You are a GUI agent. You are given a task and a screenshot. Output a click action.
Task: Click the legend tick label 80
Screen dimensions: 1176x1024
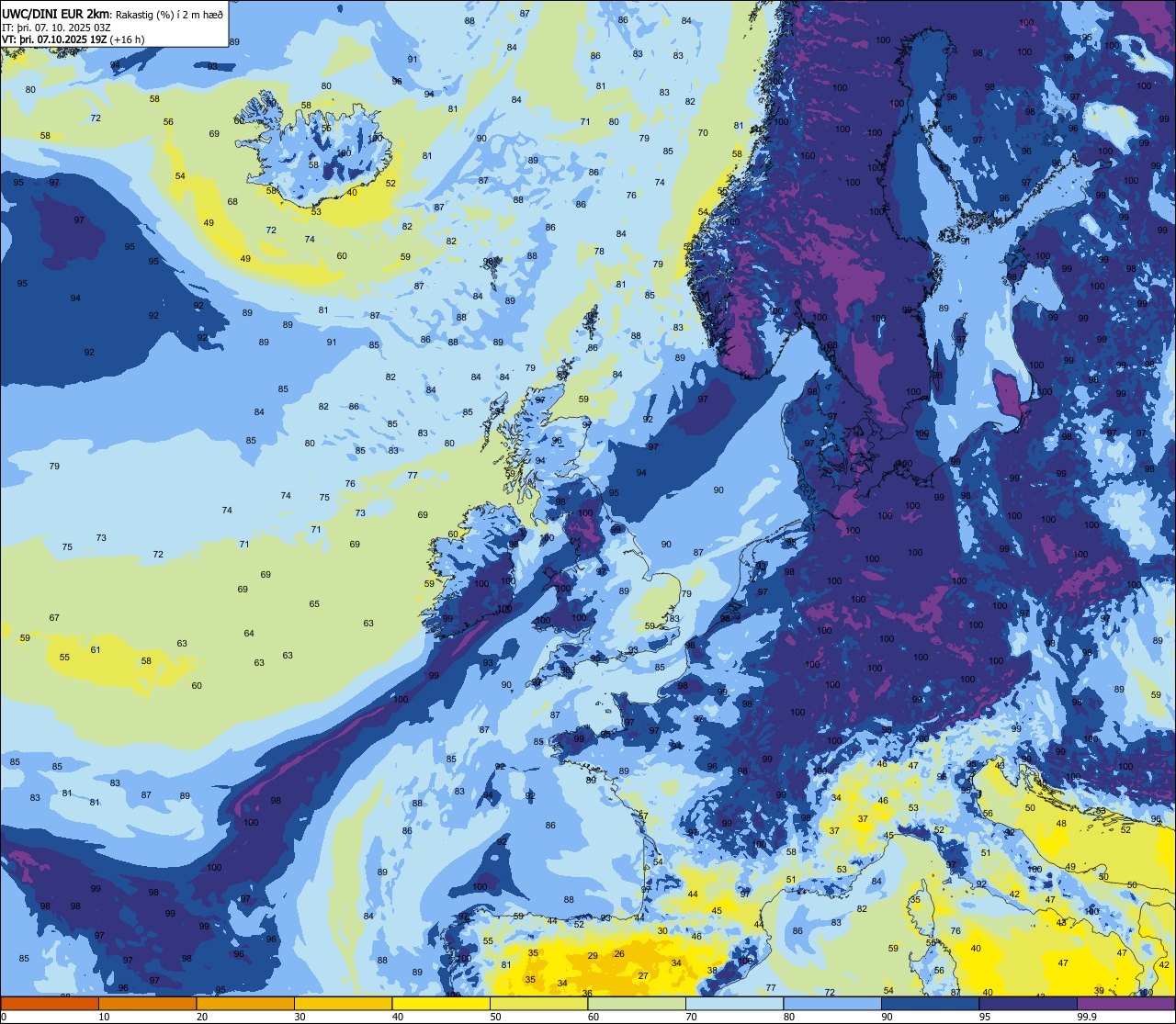tap(789, 1017)
